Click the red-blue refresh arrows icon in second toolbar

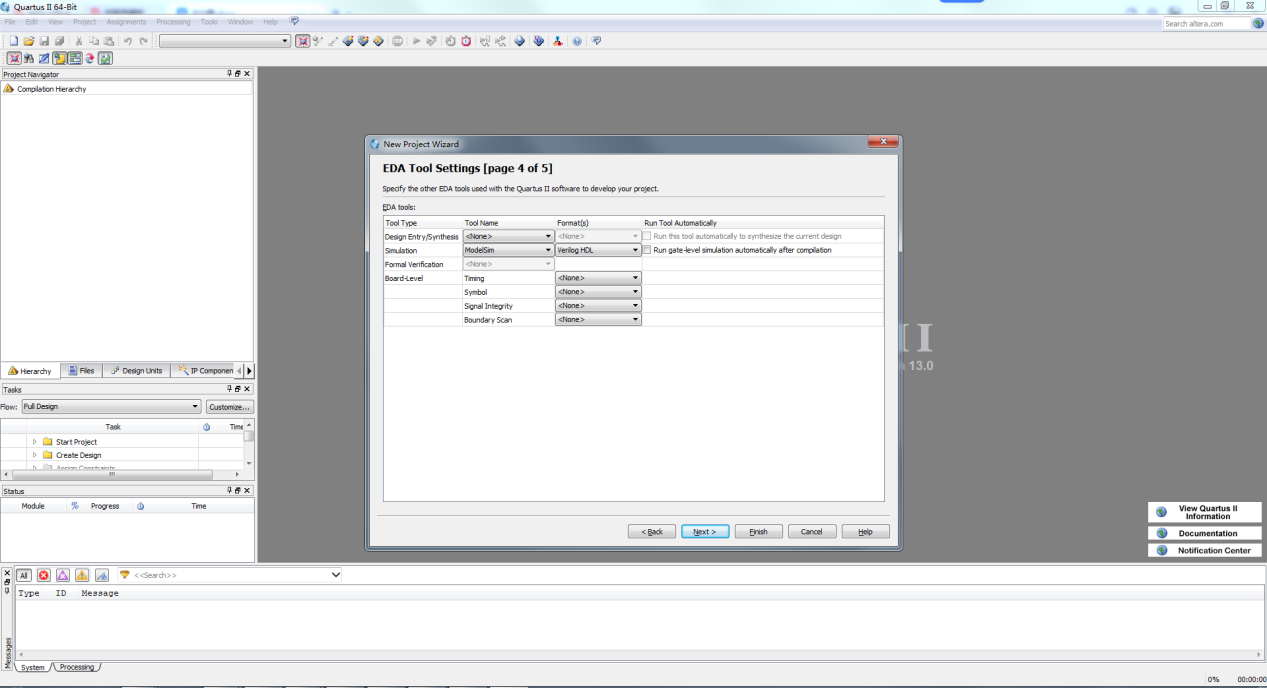point(90,58)
